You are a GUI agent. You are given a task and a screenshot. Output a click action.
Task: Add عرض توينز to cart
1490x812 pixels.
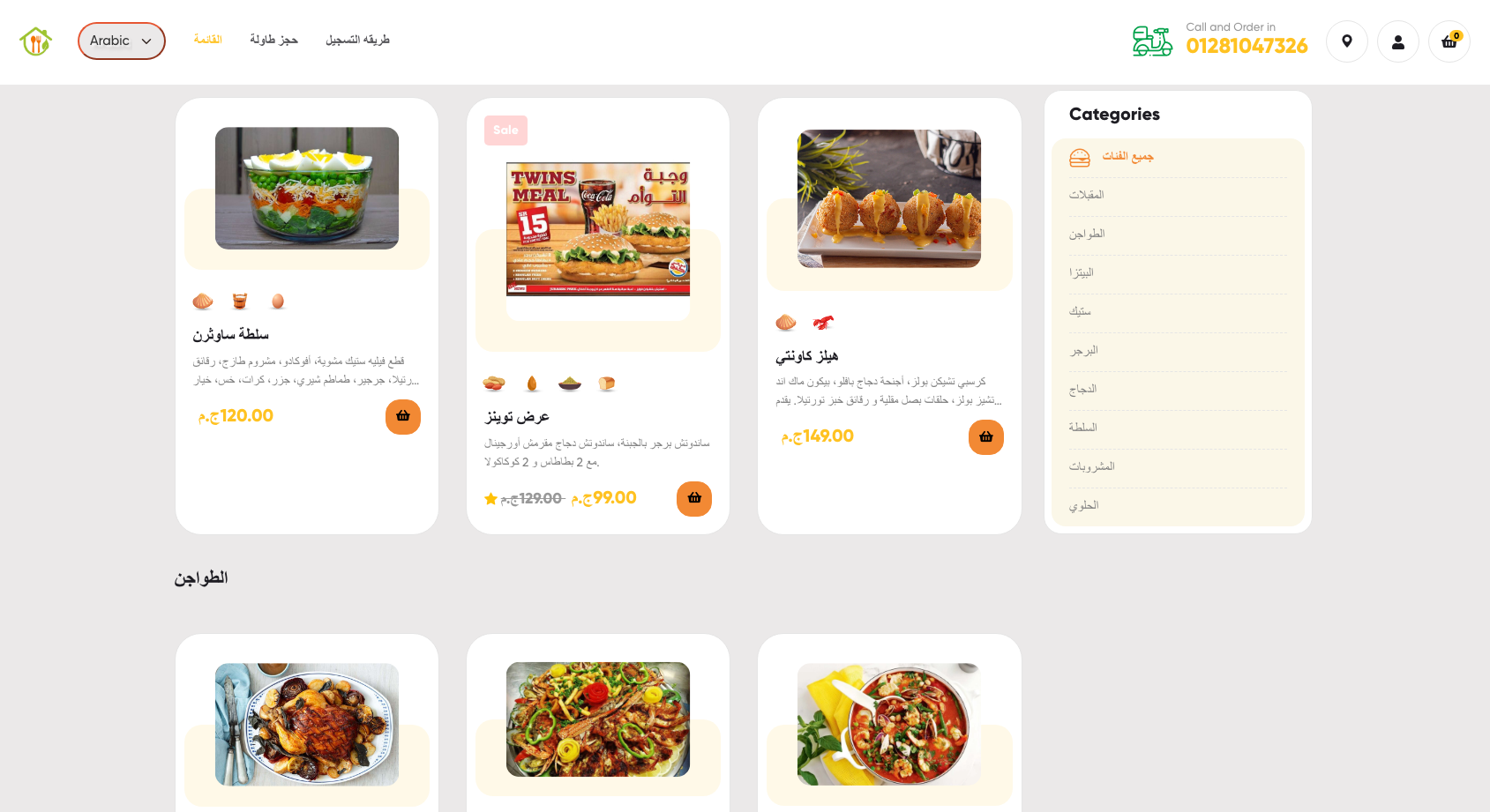tap(694, 499)
